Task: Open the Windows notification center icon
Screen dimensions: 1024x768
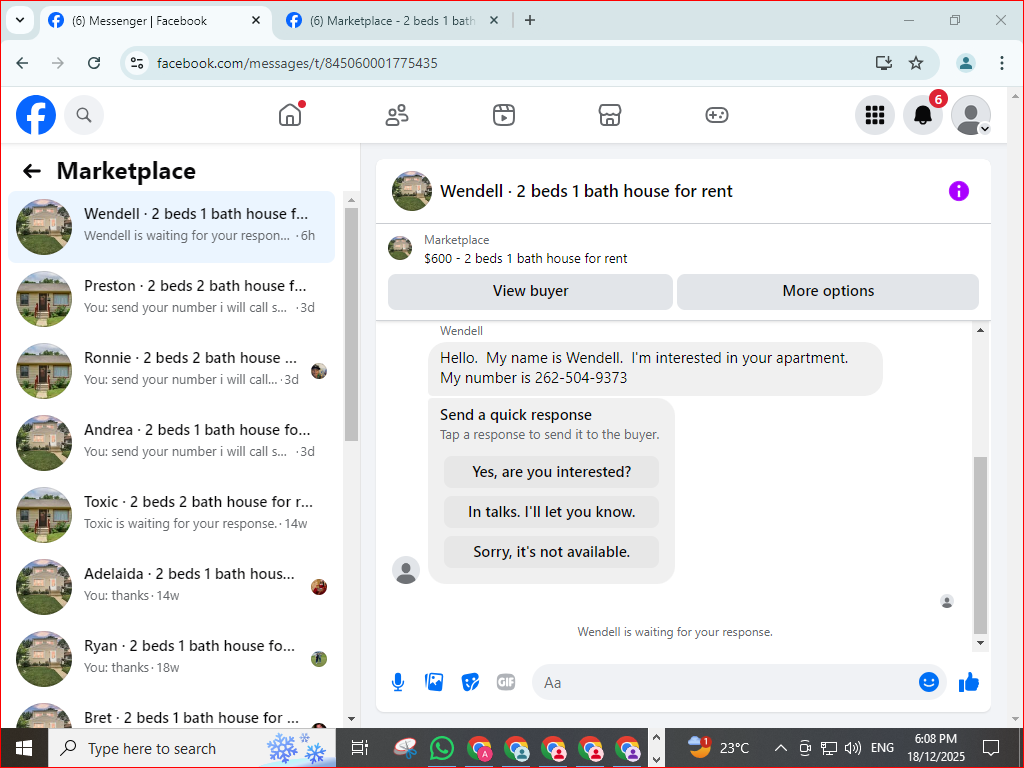Action: pos(991,748)
